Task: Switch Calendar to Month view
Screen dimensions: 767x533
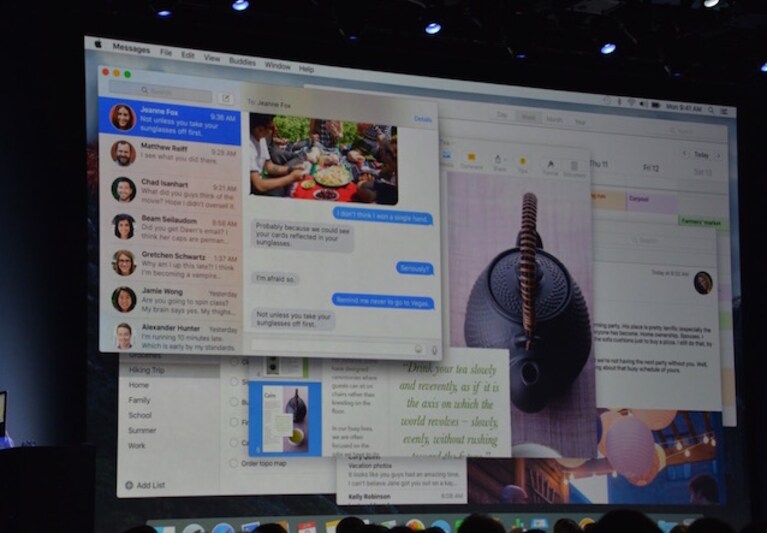Action: (554, 119)
